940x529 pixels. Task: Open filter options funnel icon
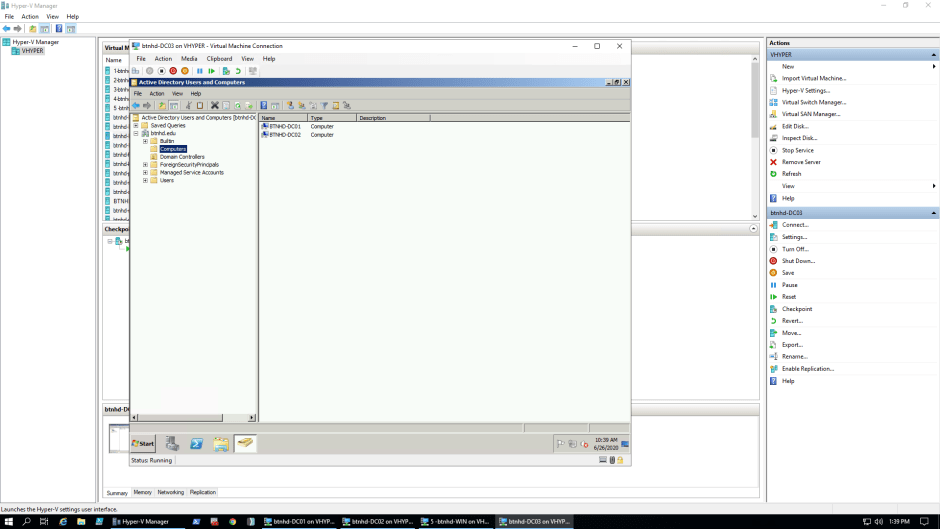pos(324,106)
